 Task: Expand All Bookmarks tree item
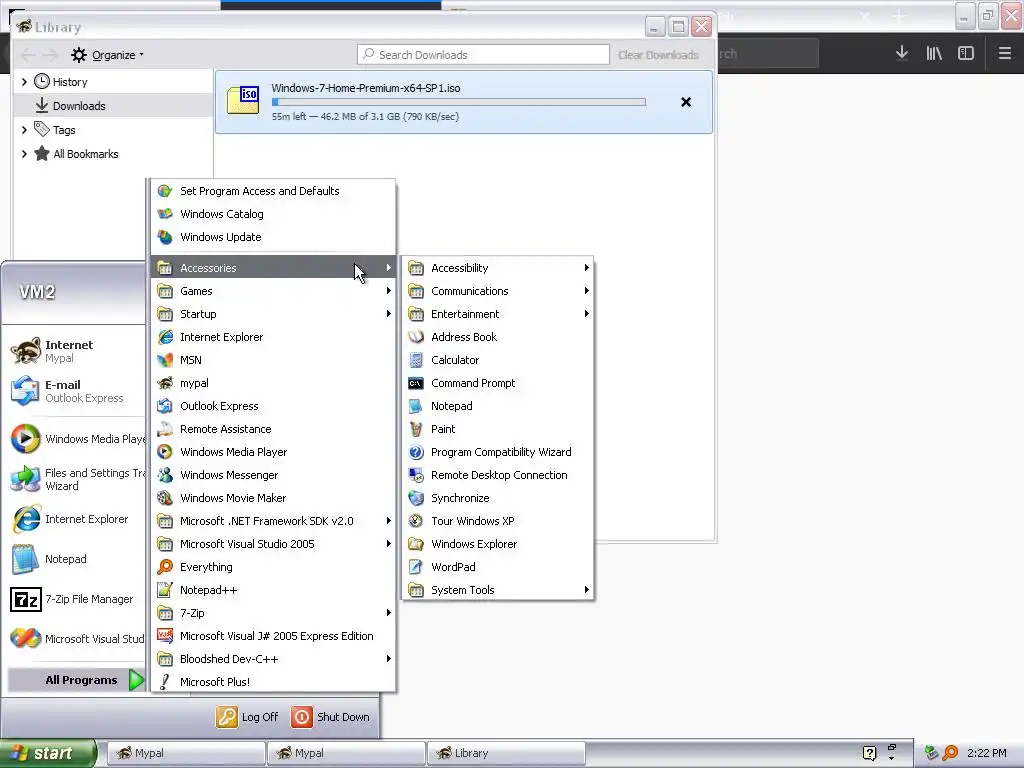(x=24, y=154)
